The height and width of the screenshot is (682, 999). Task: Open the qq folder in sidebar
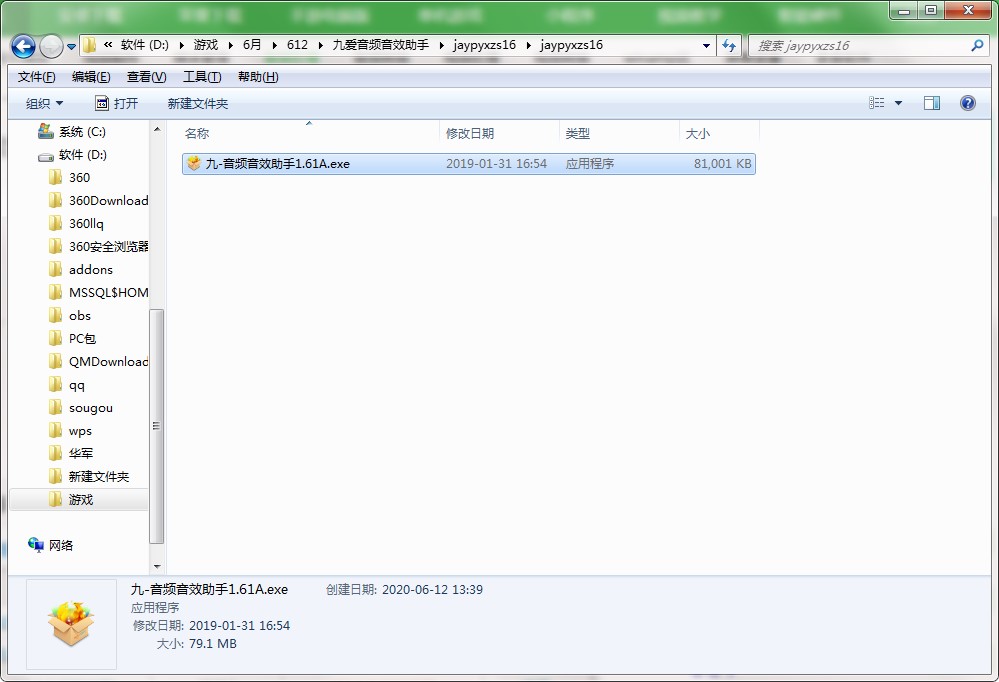pos(67,385)
